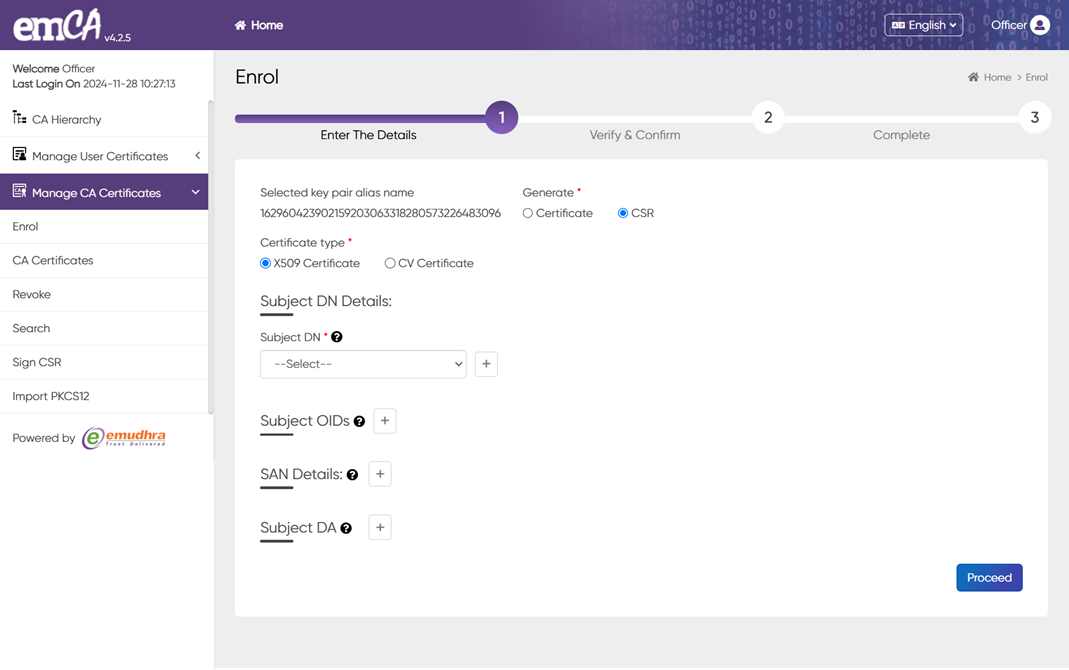Open the Subject DN select dropdown
The width and height of the screenshot is (1069, 670).
pos(363,364)
